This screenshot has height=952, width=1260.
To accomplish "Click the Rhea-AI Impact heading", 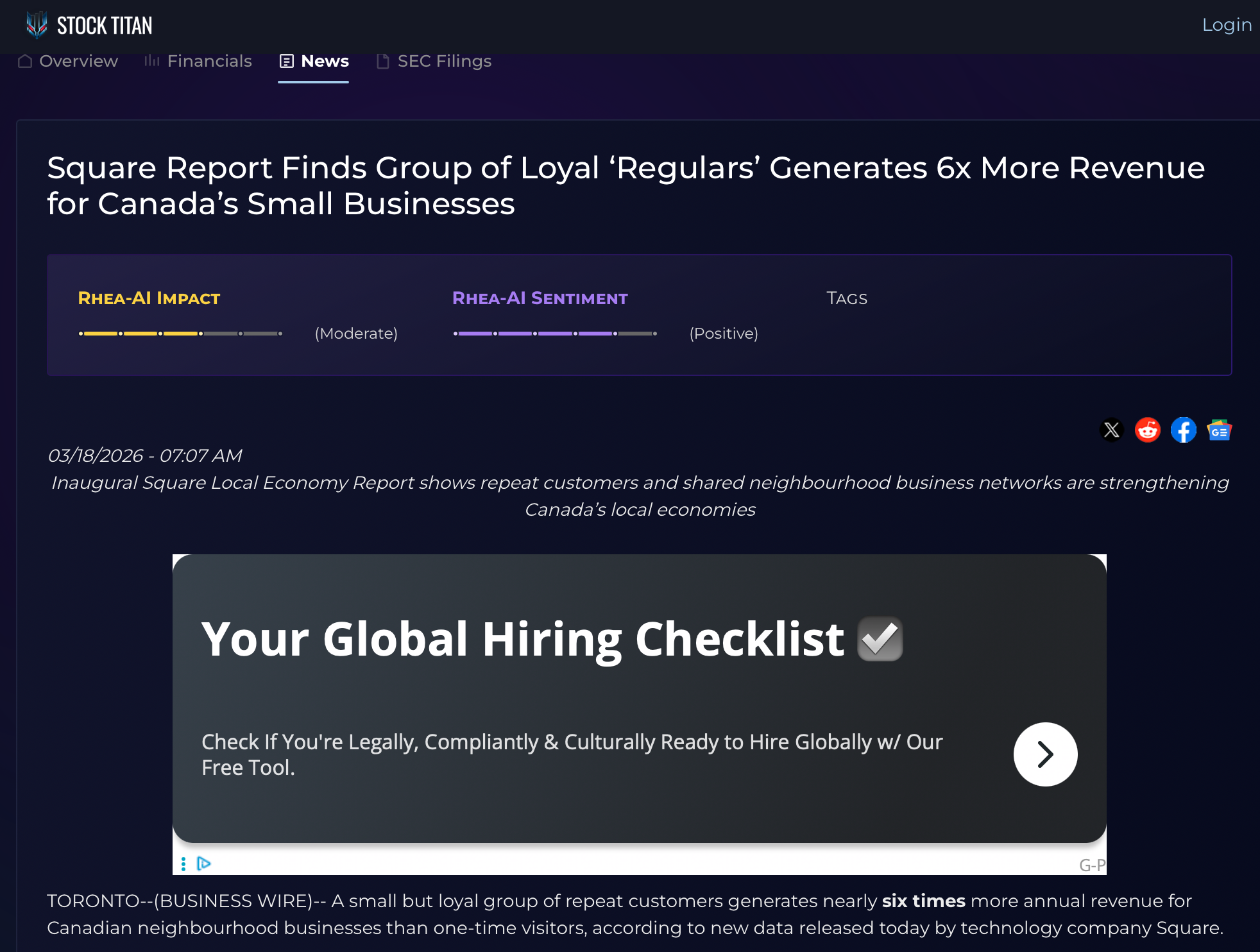I will tap(149, 298).
